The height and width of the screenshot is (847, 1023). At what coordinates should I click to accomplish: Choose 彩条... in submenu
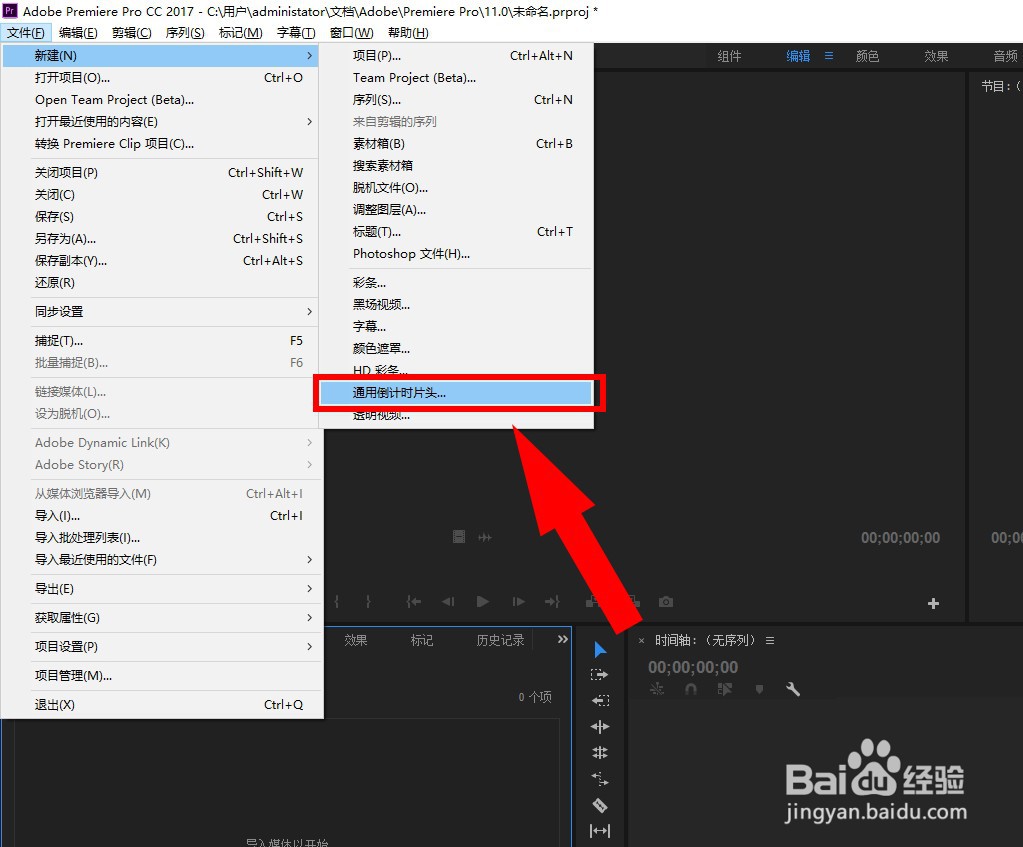456,283
